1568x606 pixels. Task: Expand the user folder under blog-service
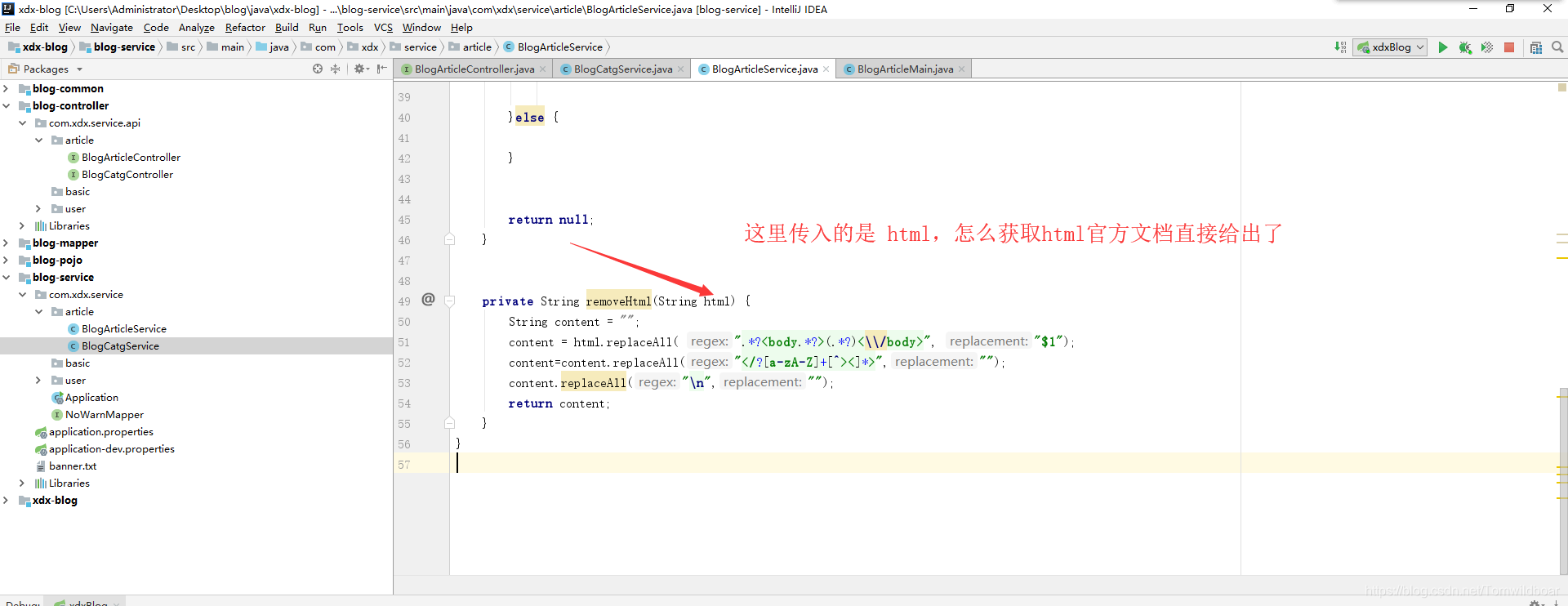[x=38, y=381]
